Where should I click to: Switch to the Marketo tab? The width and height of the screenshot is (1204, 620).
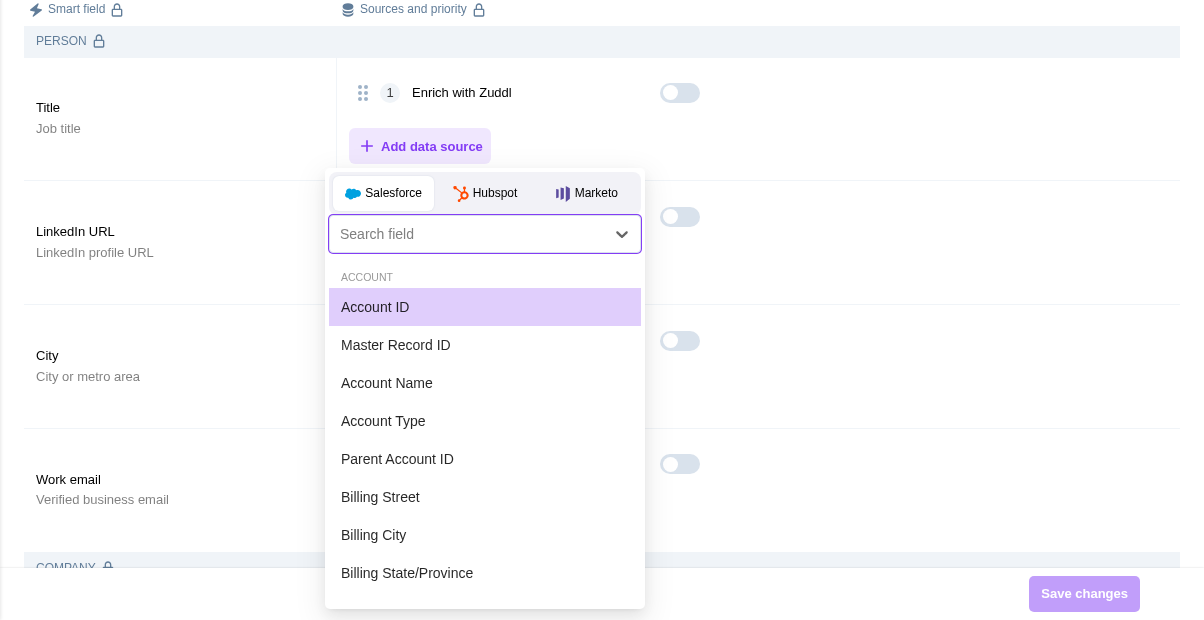587,193
